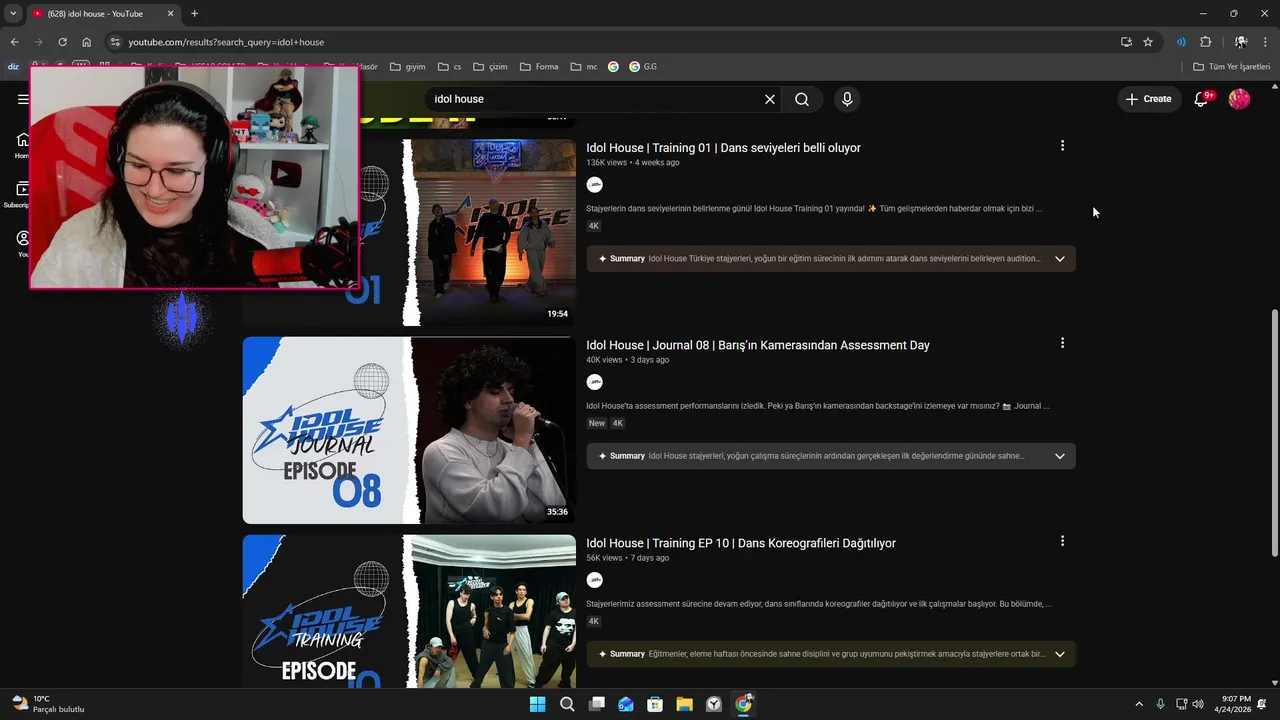The height and width of the screenshot is (720, 1280).
Task: Open the YouTube account avatar menu
Action: pyautogui.click(x=1239, y=99)
